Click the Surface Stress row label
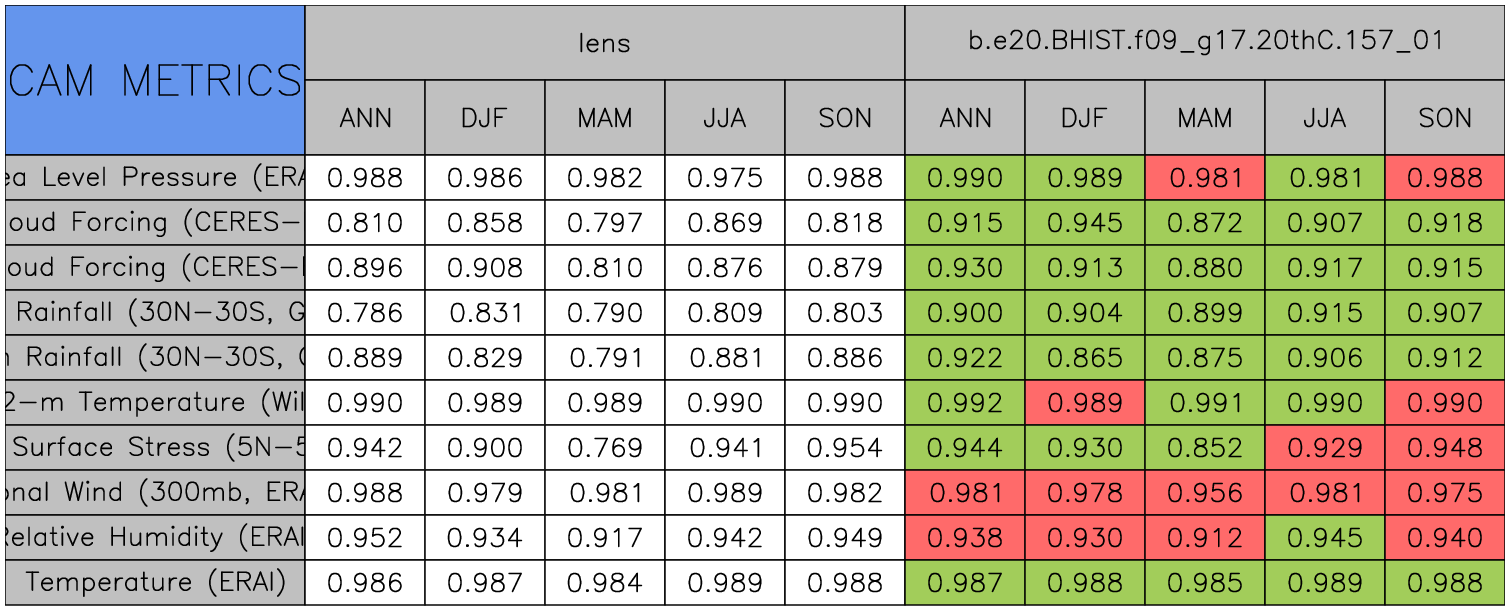Image resolution: width=1510 pixels, height=611 pixels. (155, 448)
